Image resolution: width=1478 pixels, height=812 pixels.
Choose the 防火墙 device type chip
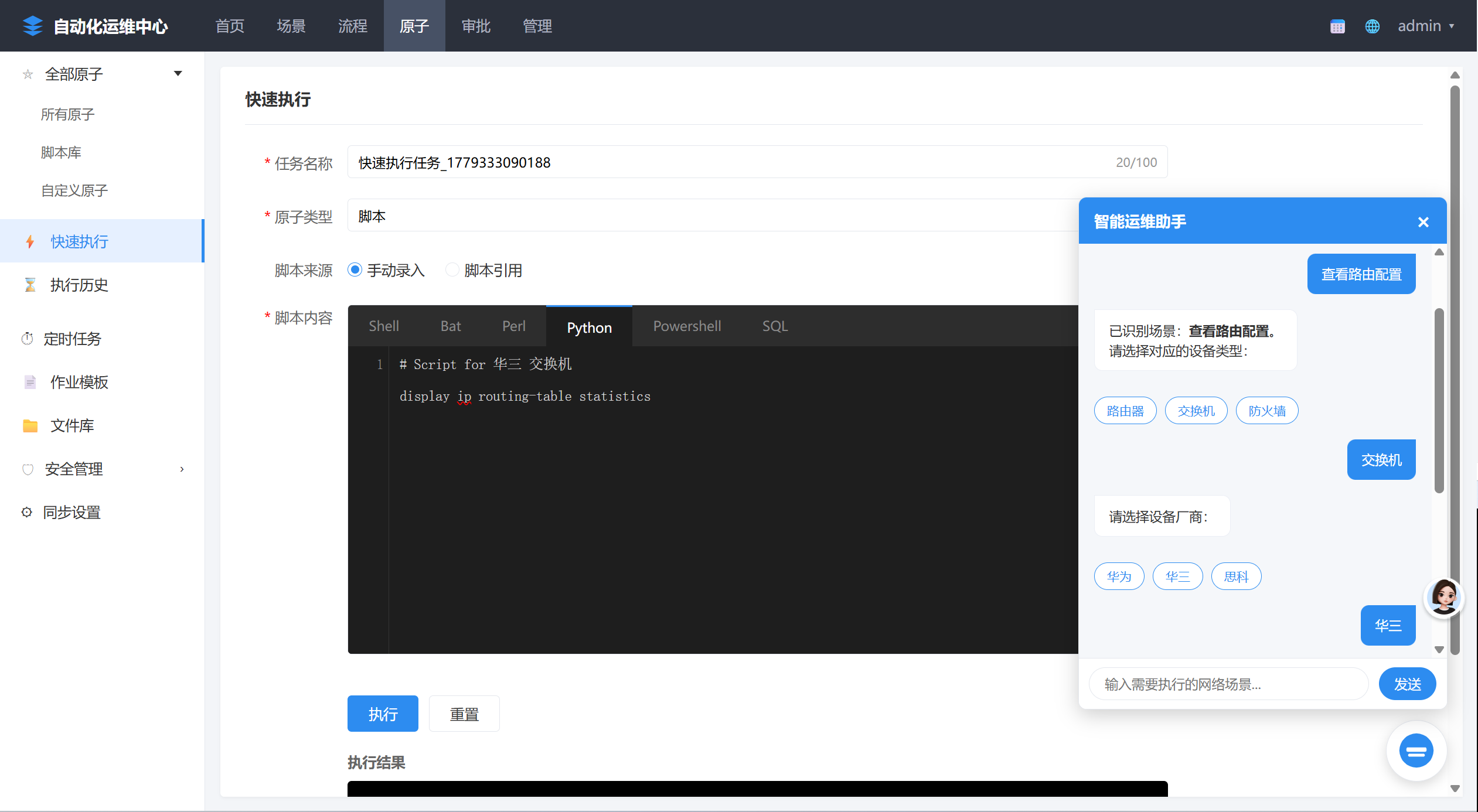coord(1267,411)
